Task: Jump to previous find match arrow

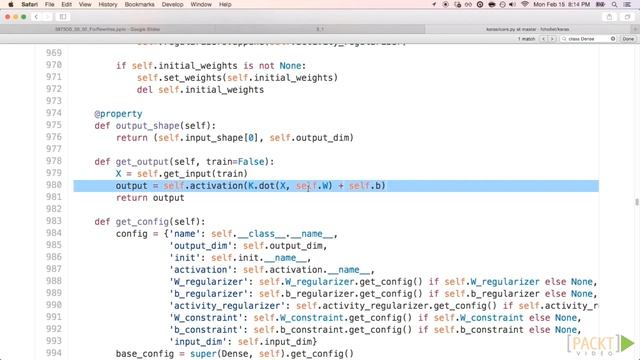Action: 543,39
